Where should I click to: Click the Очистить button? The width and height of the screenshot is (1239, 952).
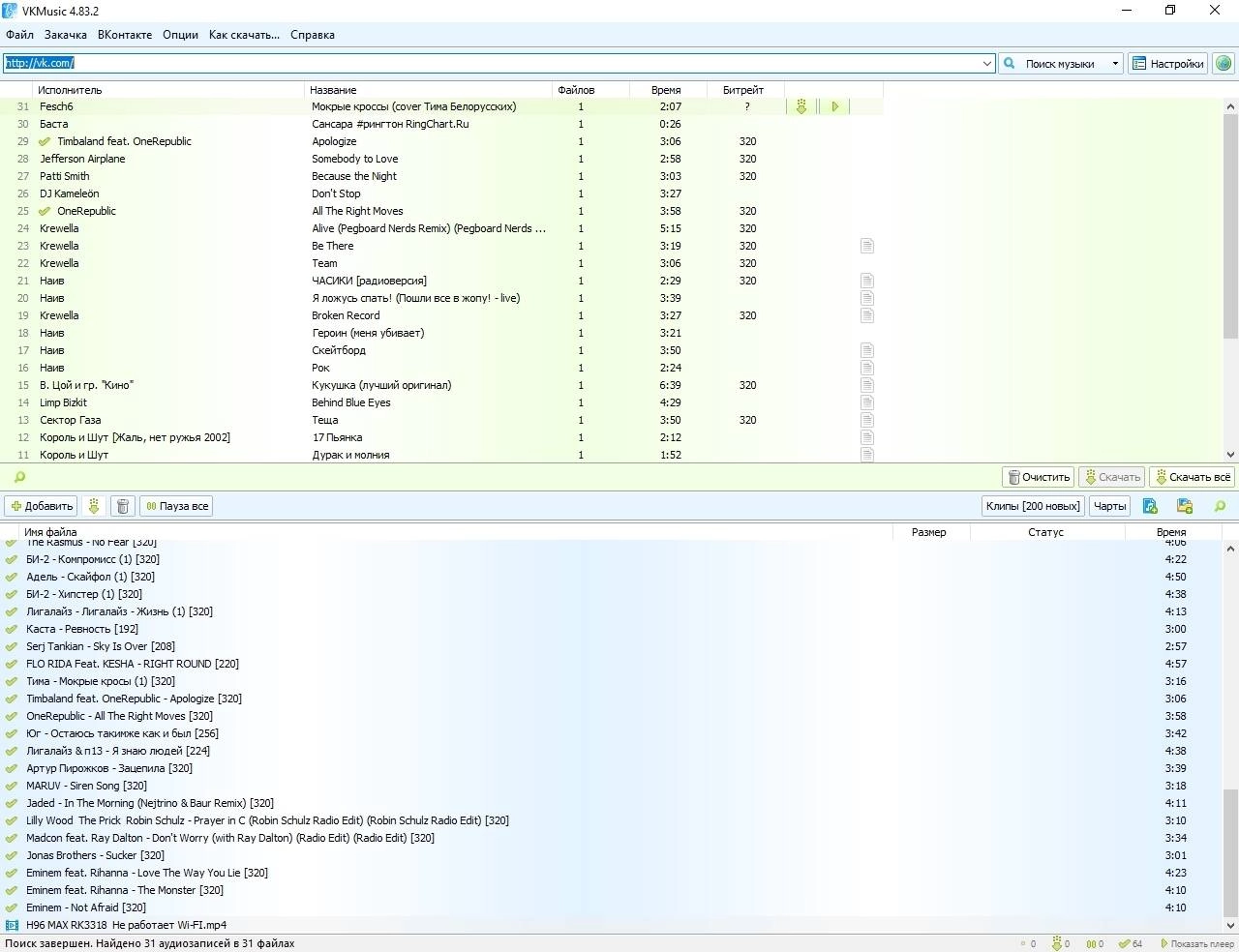pyautogui.click(x=1039, y=477)
